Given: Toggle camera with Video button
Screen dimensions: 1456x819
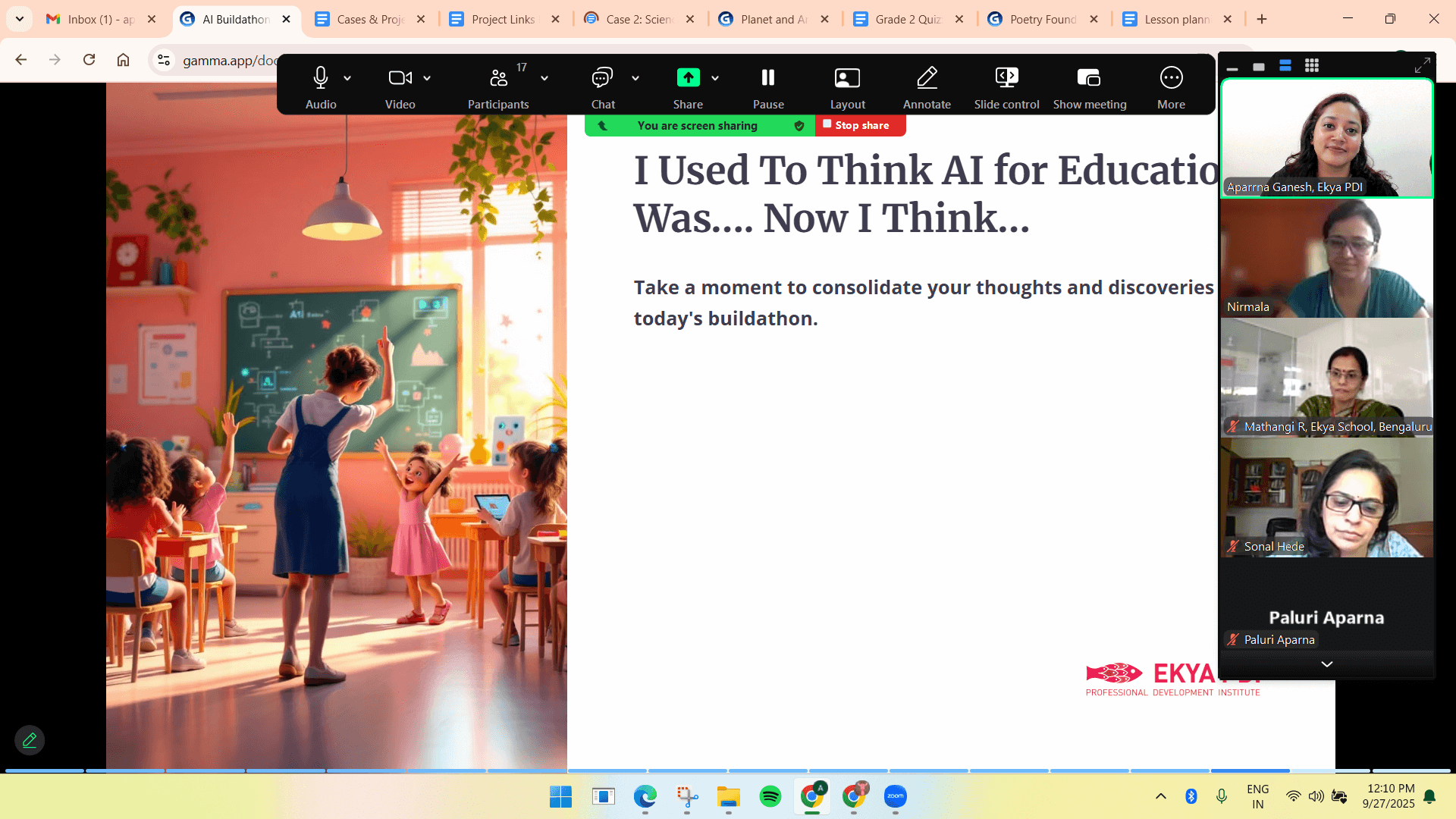Looking at the screenshot, I should (x=400, y=78).
